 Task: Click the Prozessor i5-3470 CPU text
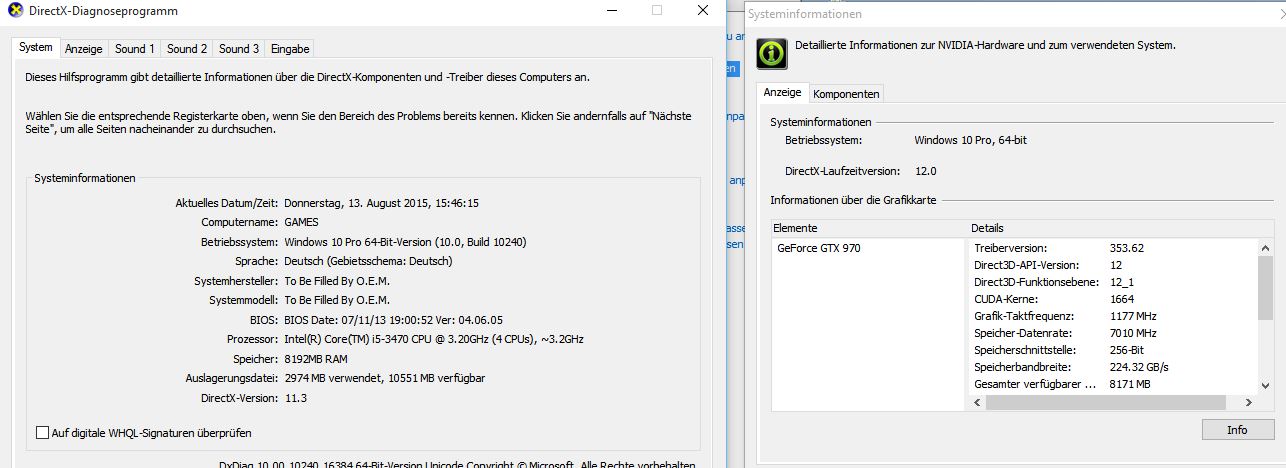tap(434, 339)
